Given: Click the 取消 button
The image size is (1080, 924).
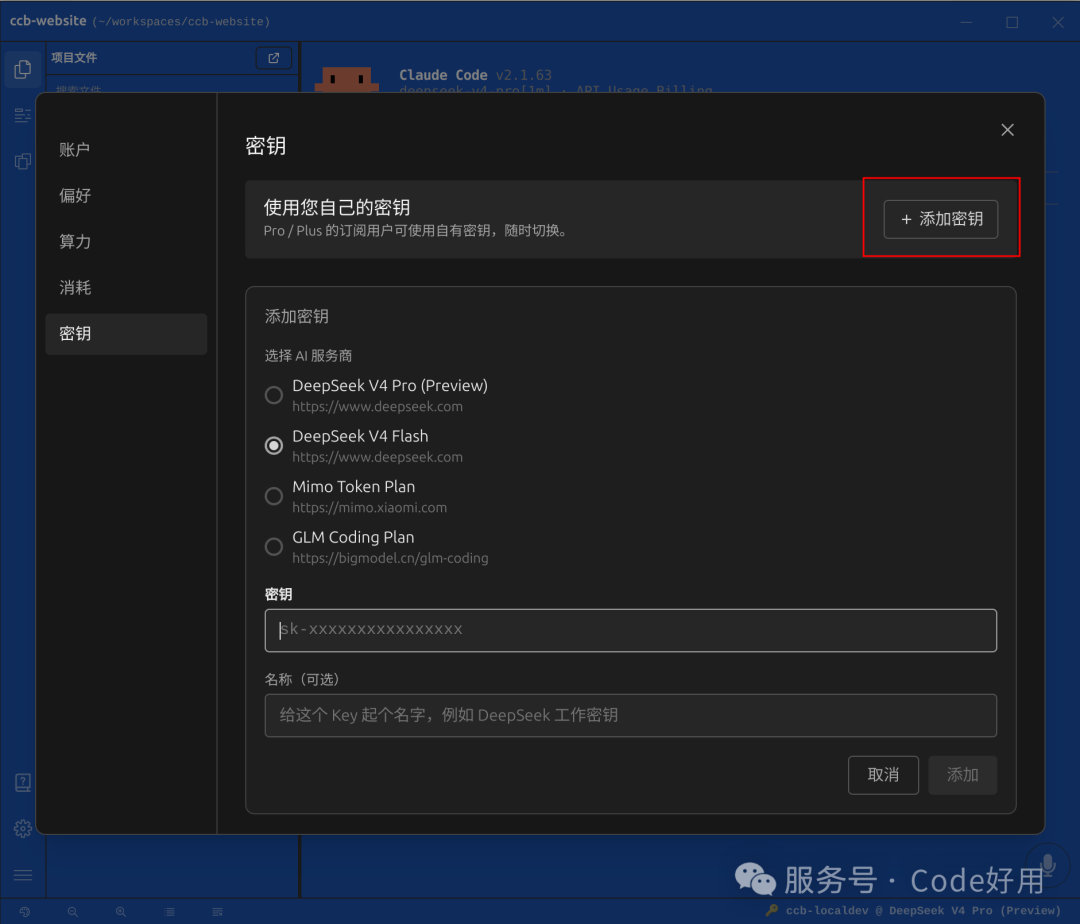Looking at the screenshot, I should click(883, 775).
